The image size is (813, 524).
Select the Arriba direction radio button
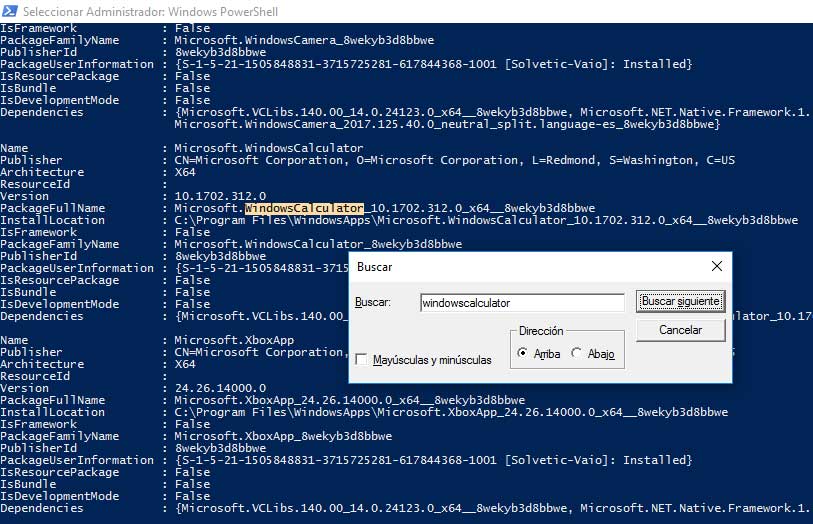pos(523,353)
